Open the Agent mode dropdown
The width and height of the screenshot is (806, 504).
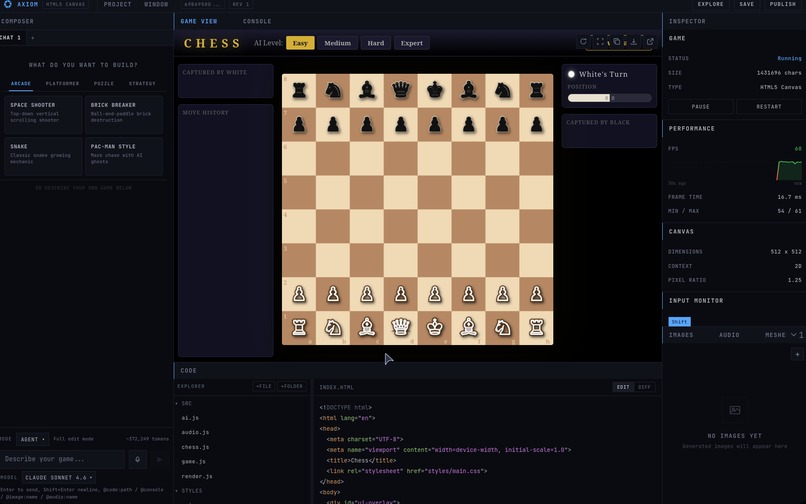tap(32, 439)
